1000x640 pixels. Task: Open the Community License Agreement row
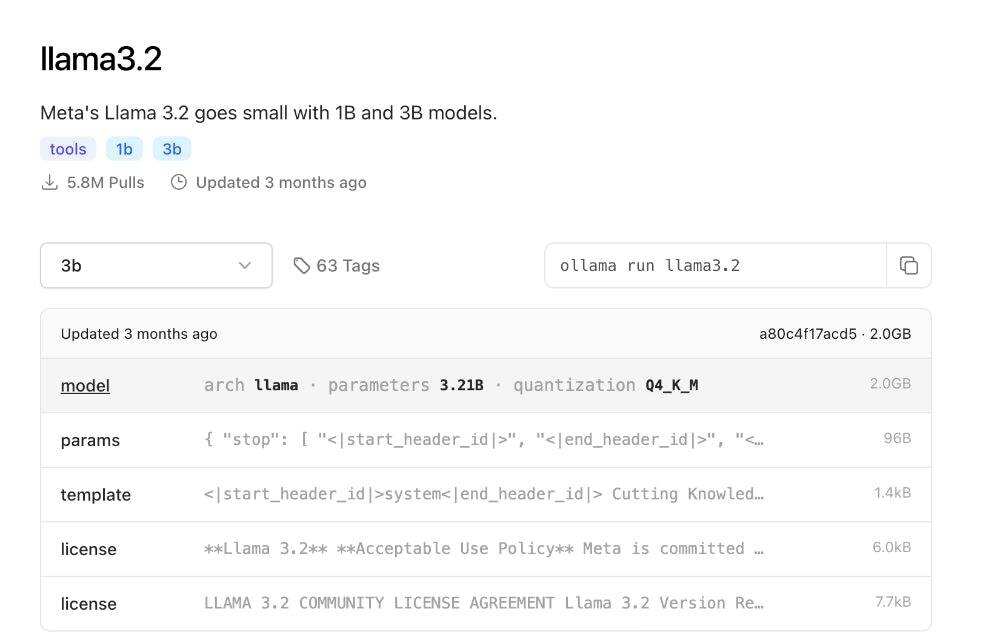(485, 603)
